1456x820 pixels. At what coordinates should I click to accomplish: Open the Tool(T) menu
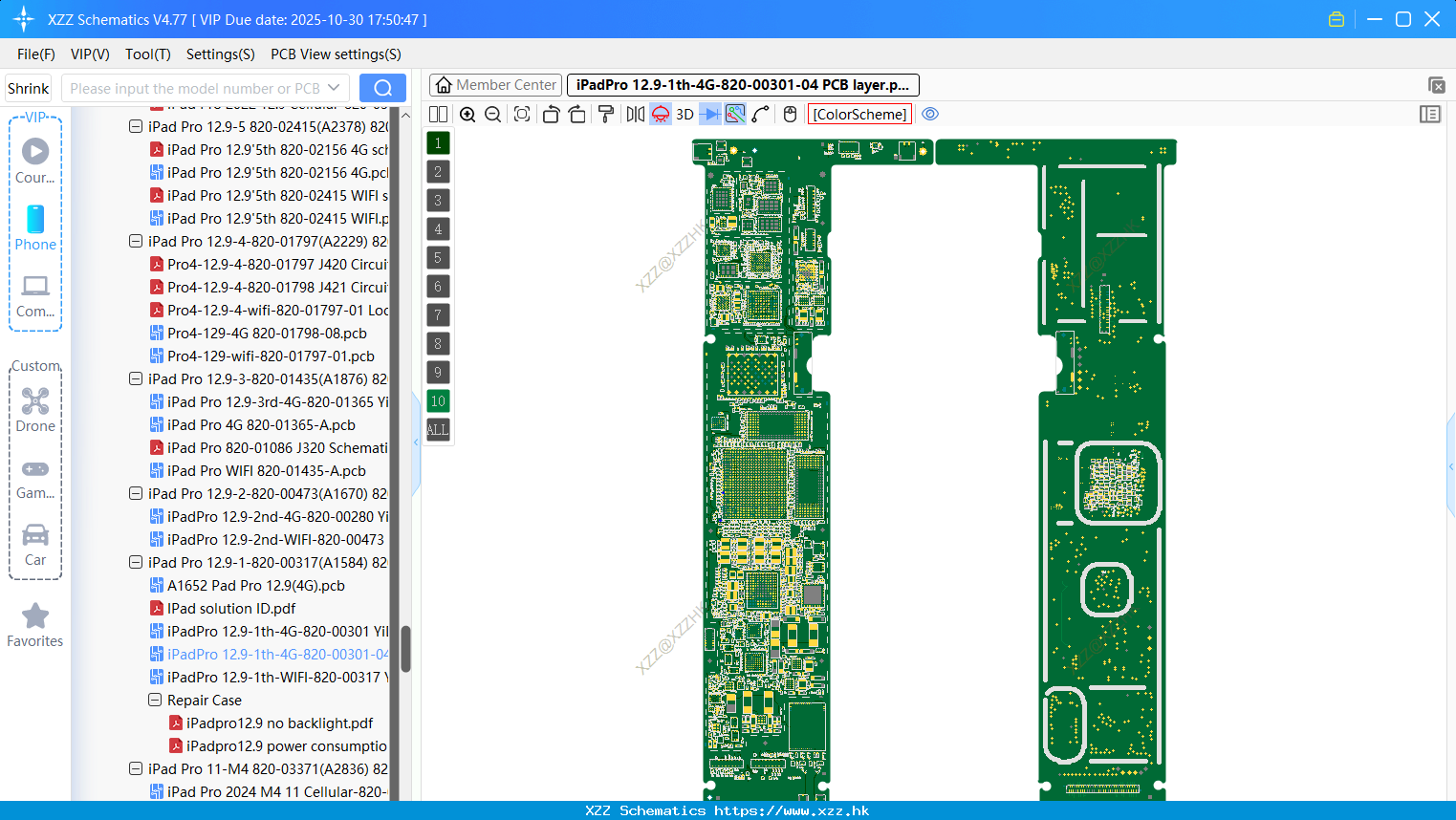(148, 54)
